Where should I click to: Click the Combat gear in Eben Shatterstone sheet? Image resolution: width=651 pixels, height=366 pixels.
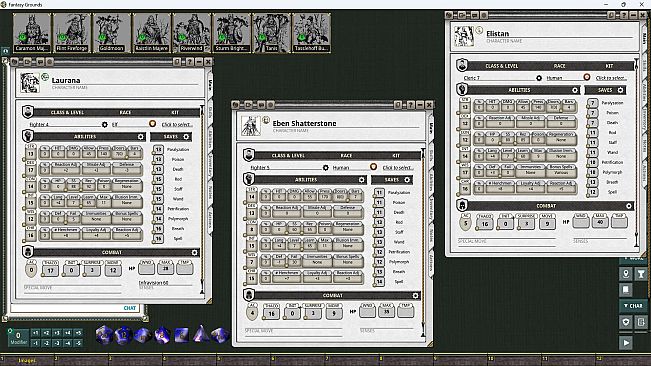pyautogui.click(x=415, y=295)
